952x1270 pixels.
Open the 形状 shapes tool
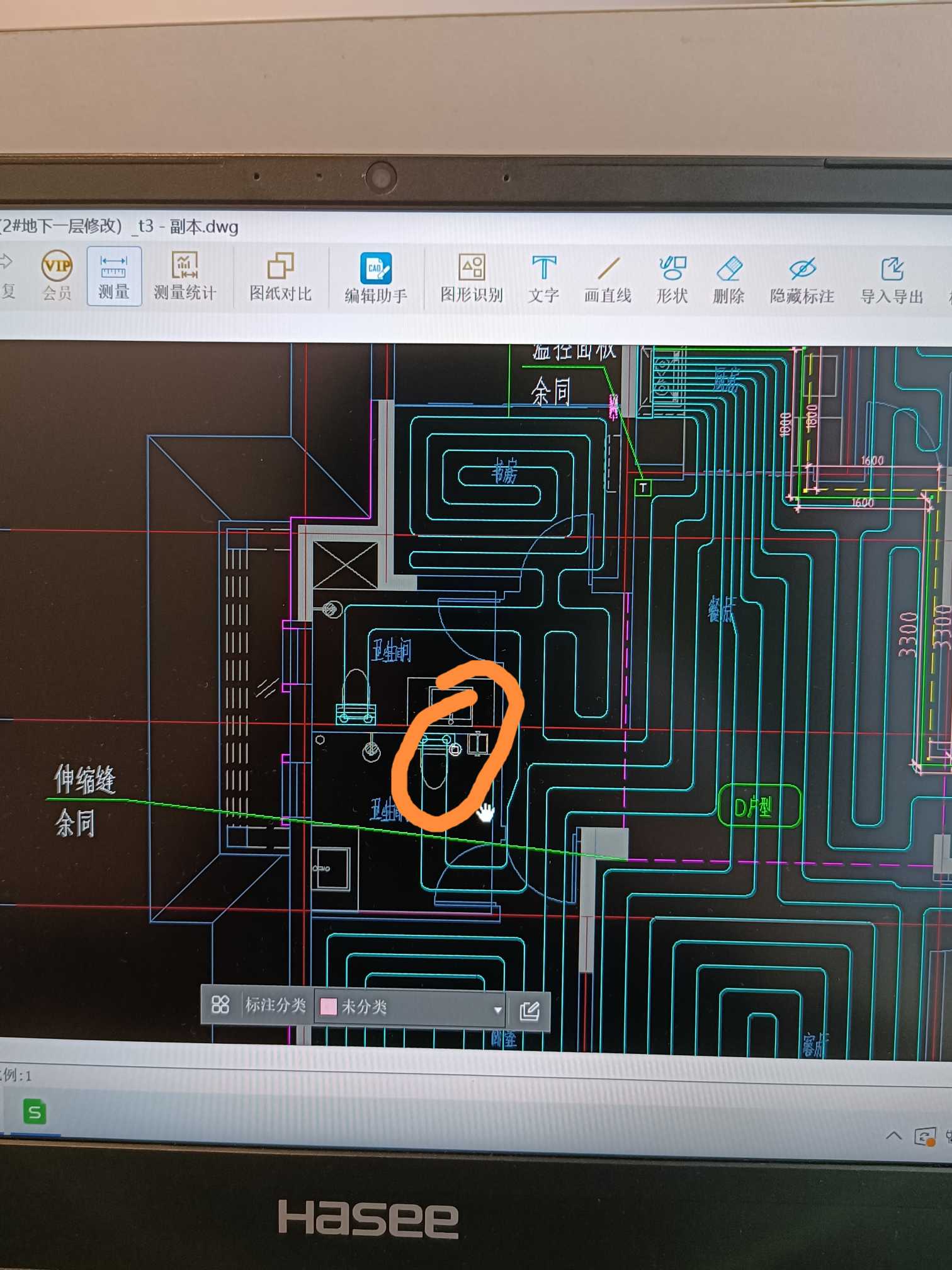[x=672, y=281]
